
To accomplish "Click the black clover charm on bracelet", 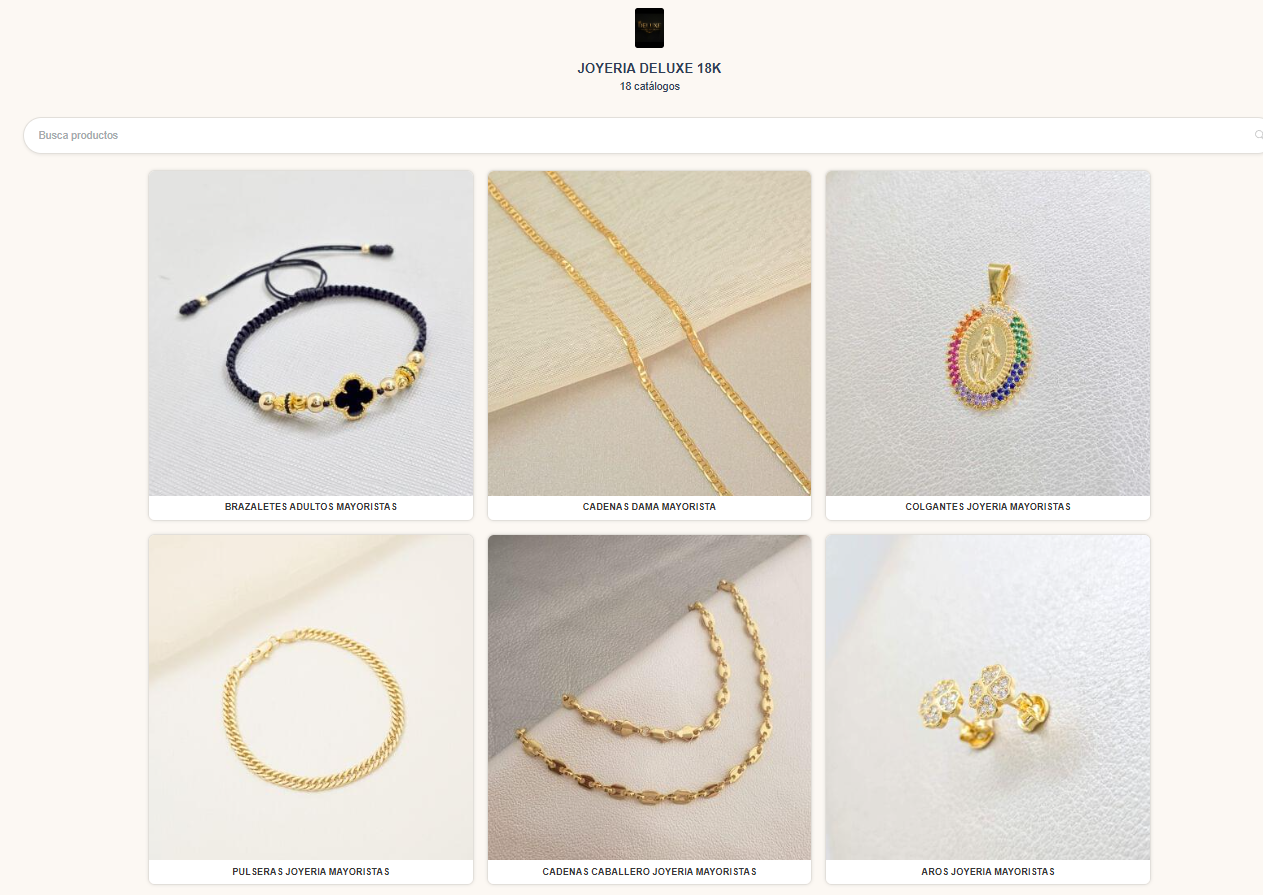I will pyautogui.click(x=354, y=397).
